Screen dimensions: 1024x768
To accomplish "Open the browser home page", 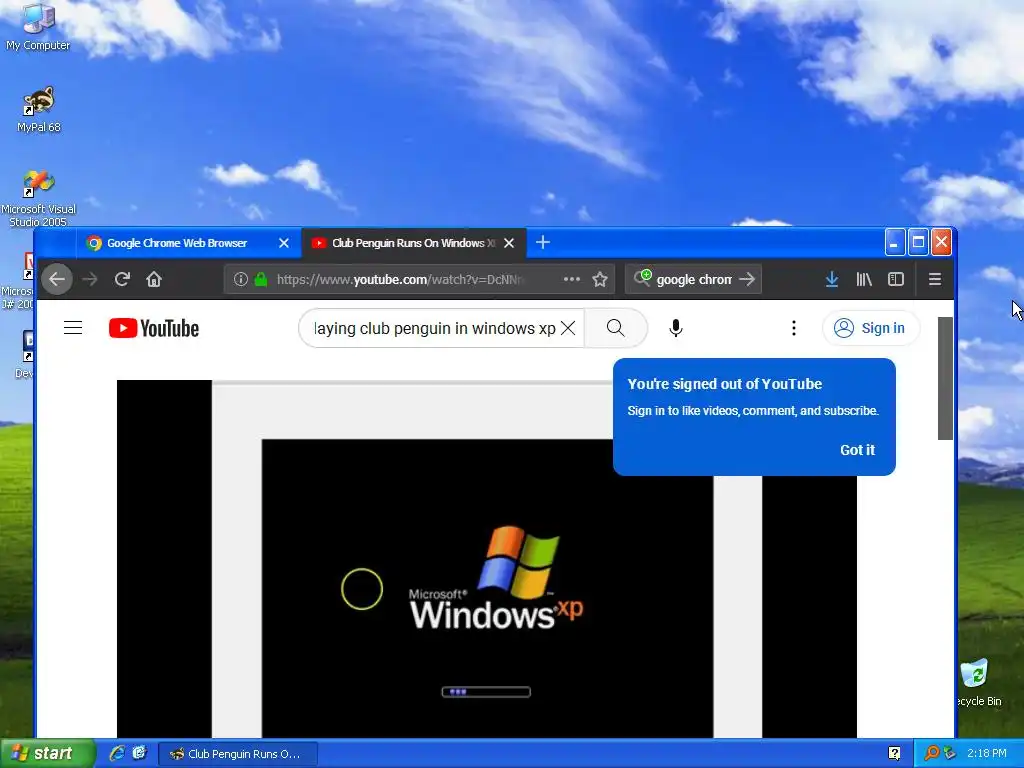I will click(154, 280).
